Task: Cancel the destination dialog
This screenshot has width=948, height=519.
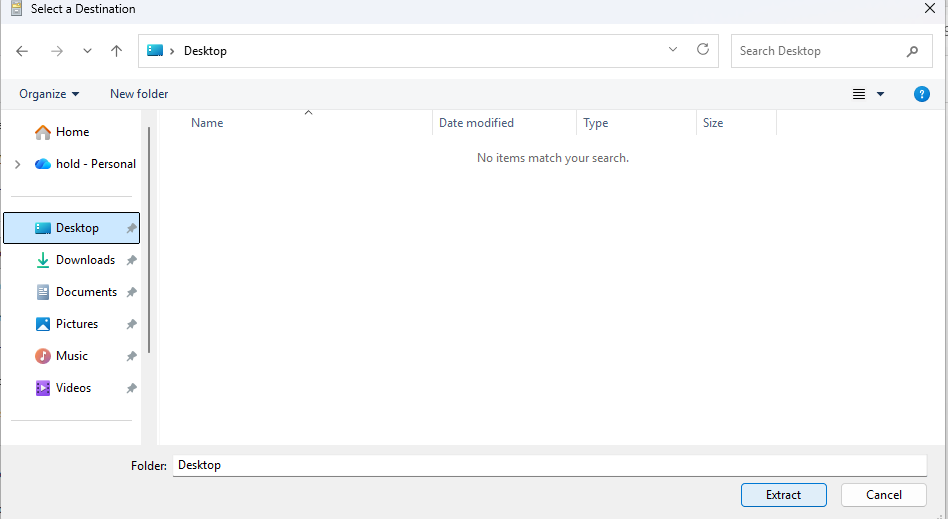Action: click(x=883, y=494)
